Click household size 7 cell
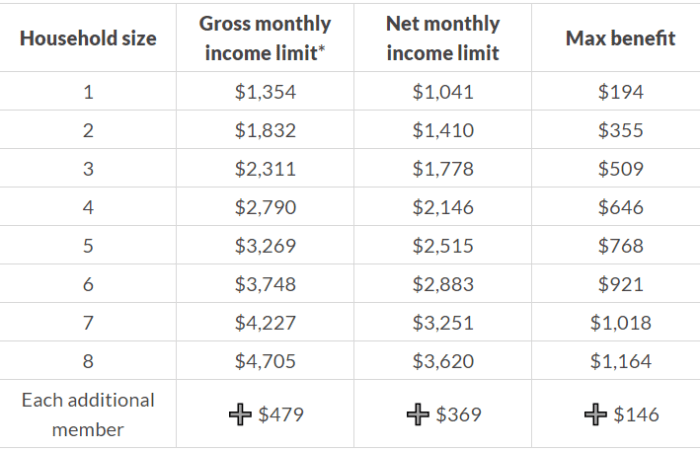700x451 pixels. tap(88, 323)
